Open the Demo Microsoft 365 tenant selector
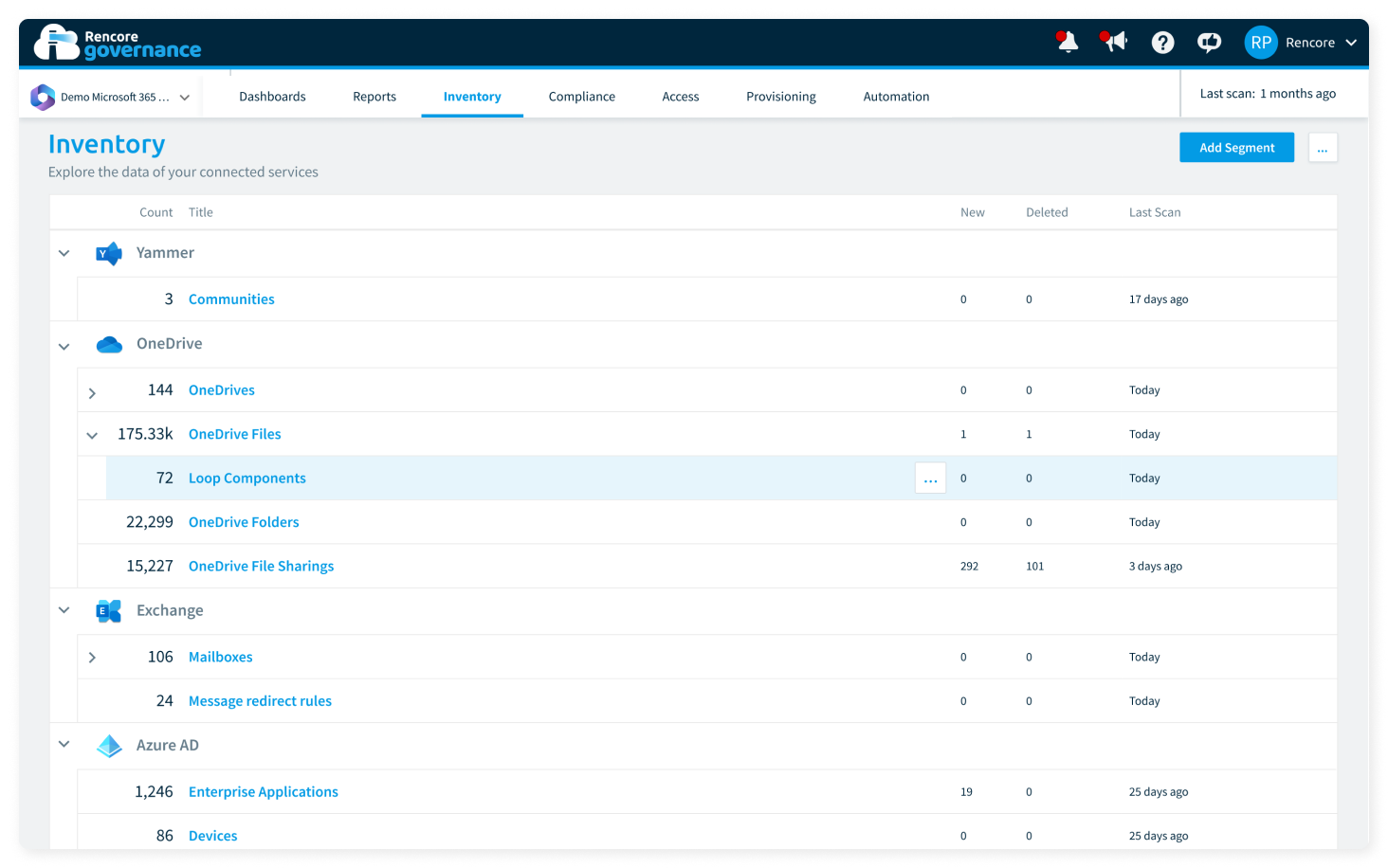The height and width of the screenshot is (868, 1388). (x=110, y=97)
